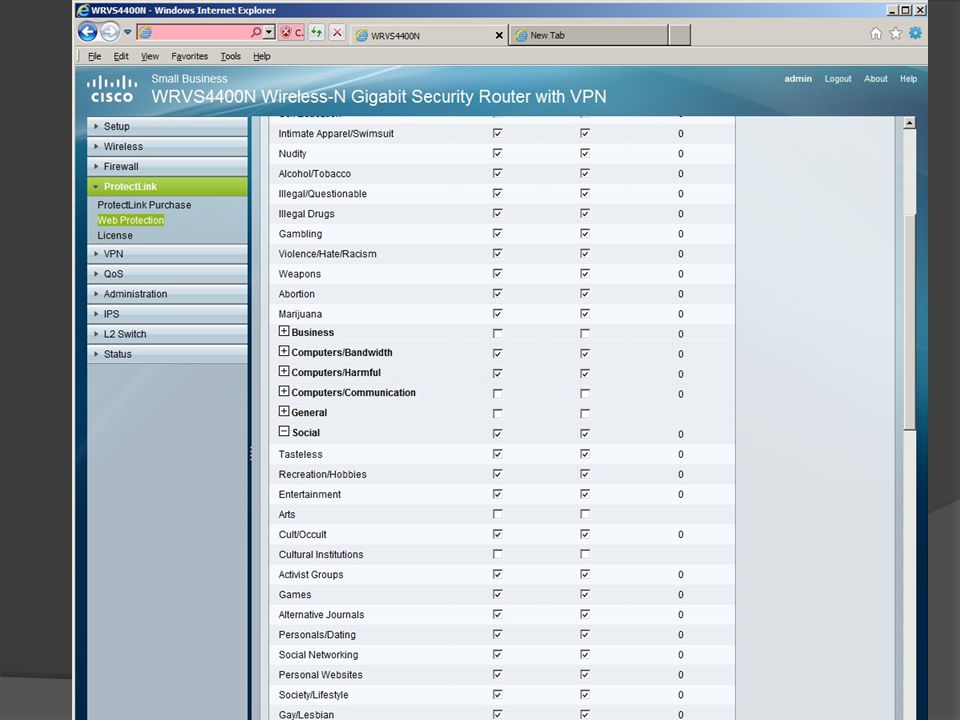Screen dimensions: 960x720
Task: Expand the Computers/Communication category plus icon
Action: click(284, 391)
